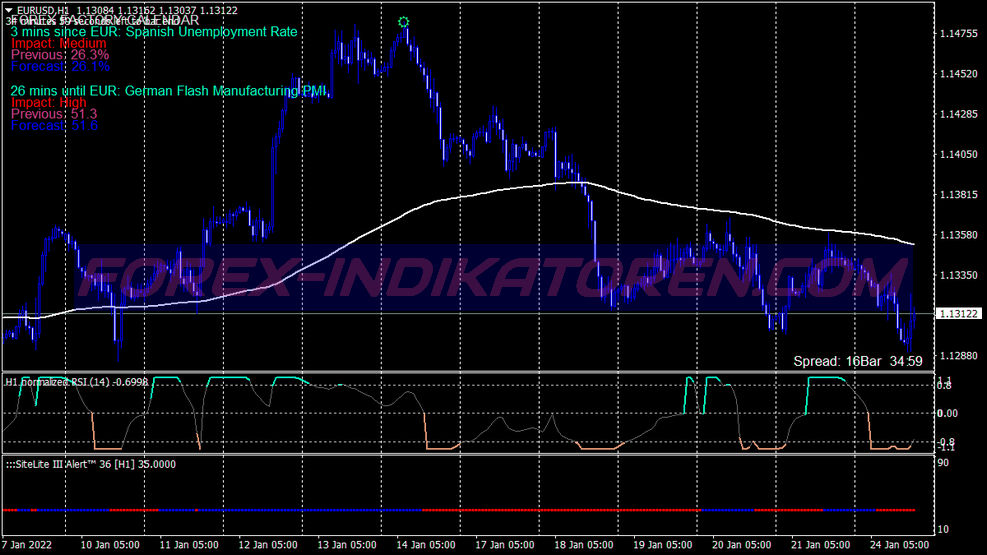Click the 1.13815 price axis label
The height and width of the screenshot is (555, 987).
click(959, 194)
